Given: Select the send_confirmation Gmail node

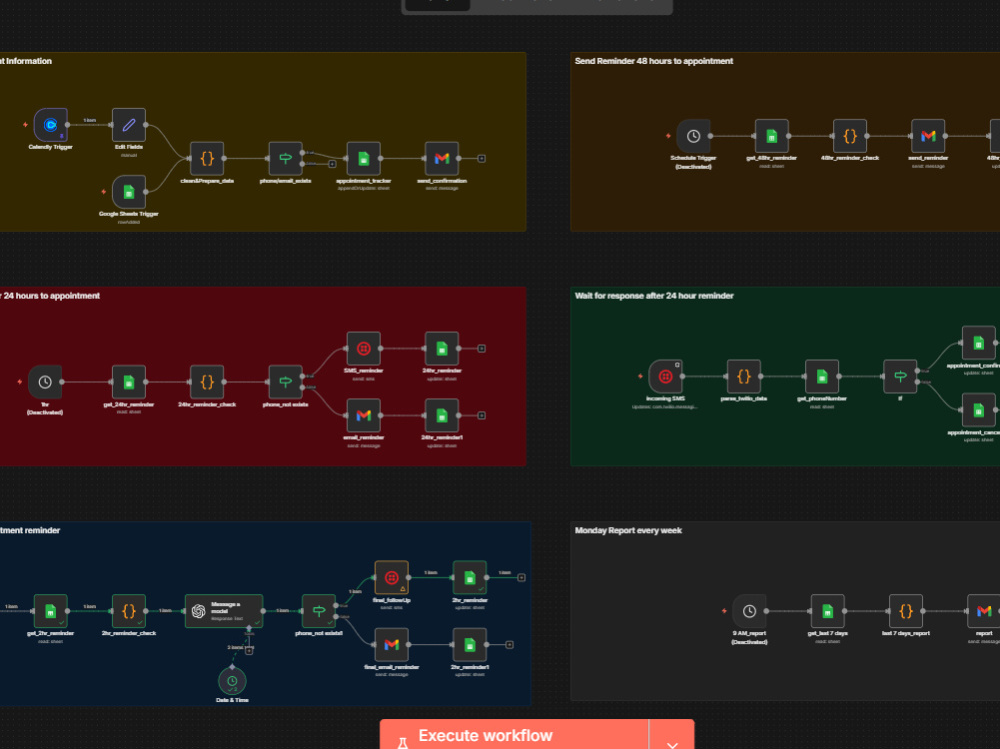Looking at the screenshot, I should pos(442,158).
